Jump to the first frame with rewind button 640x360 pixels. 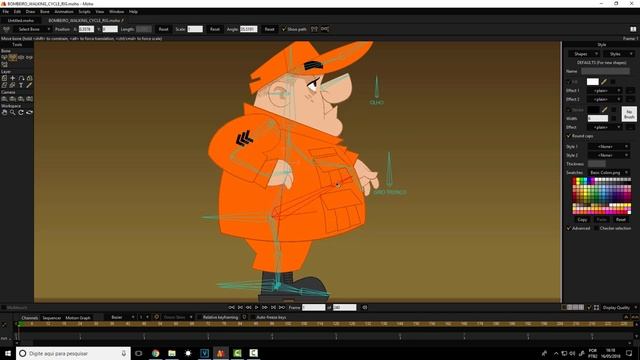pos(231,307)
